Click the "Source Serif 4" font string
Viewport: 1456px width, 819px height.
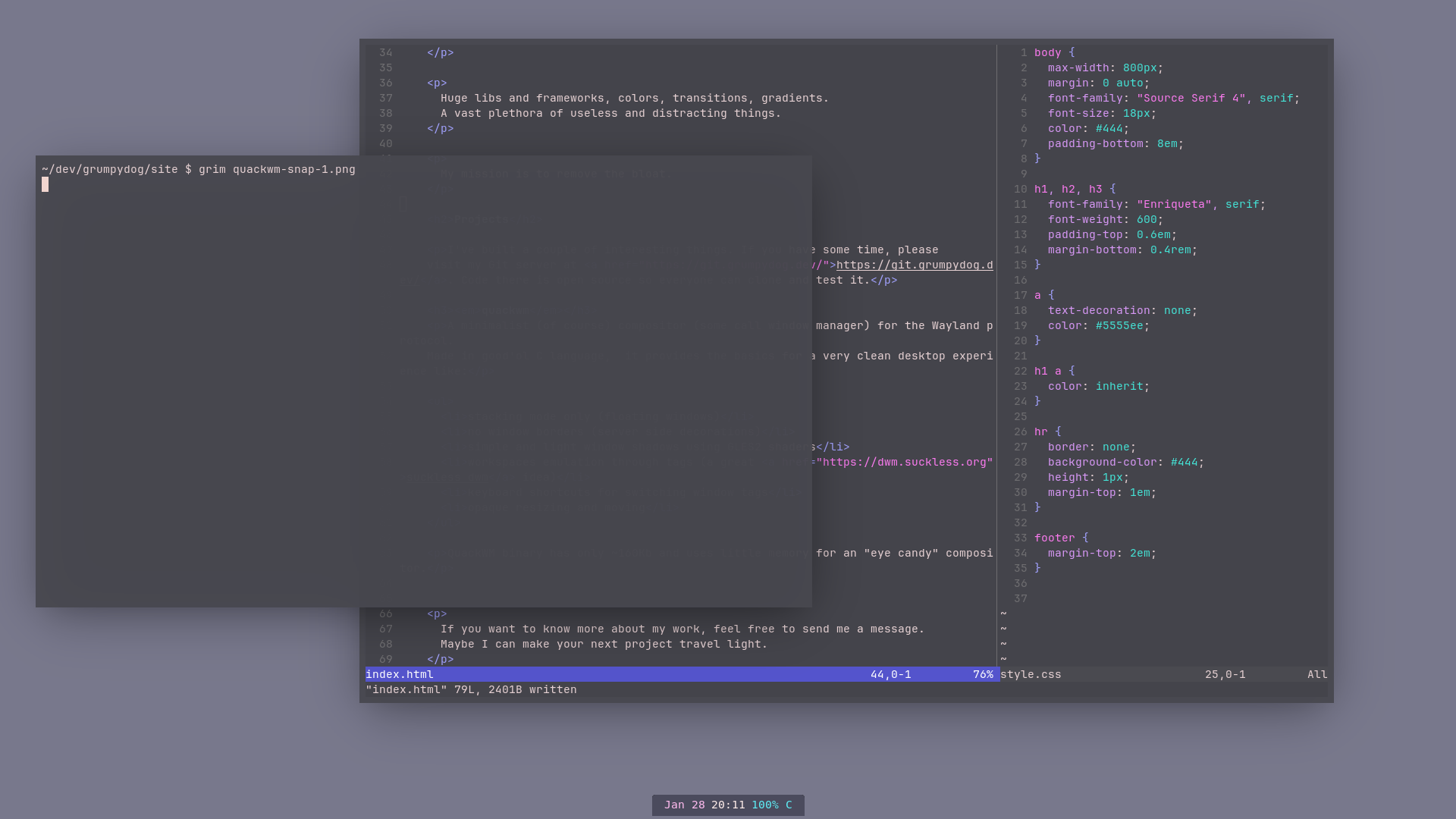1191,98
